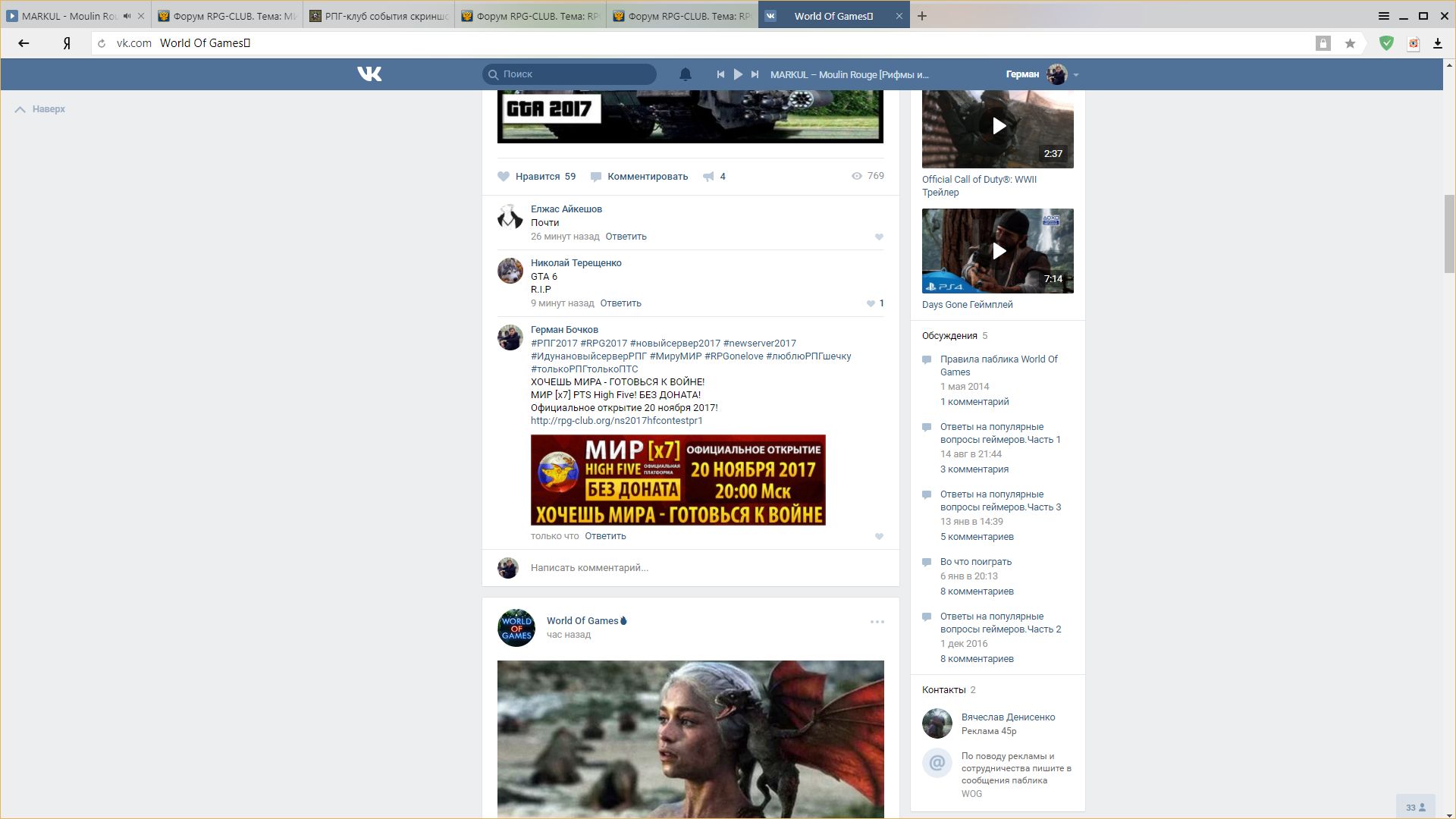Open rpg-club.org contest link
Image resolution: width=1456 pixels, height=819 pixels.
(x=616, y=421)
